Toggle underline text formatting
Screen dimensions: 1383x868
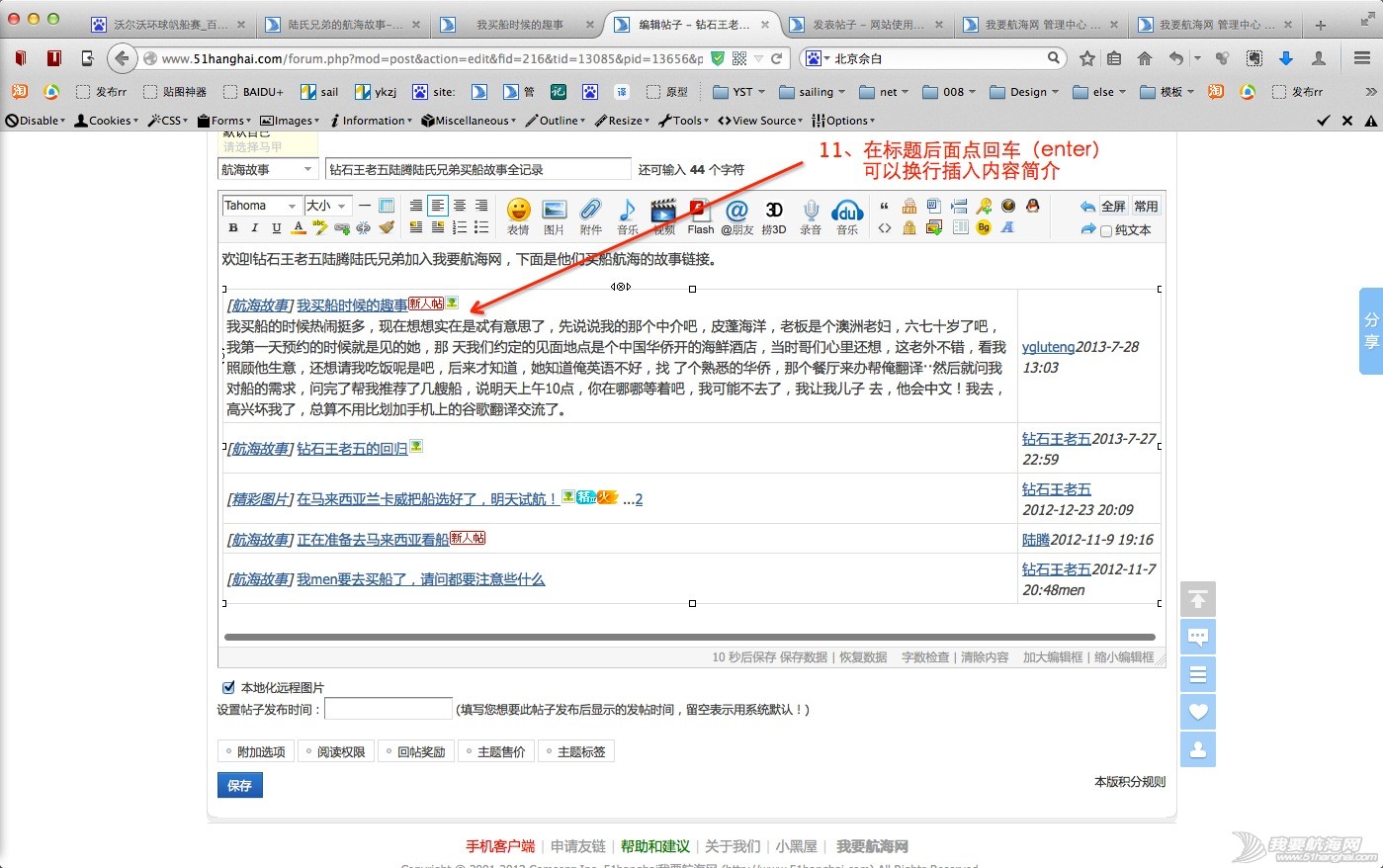click(x=277, y=227)
